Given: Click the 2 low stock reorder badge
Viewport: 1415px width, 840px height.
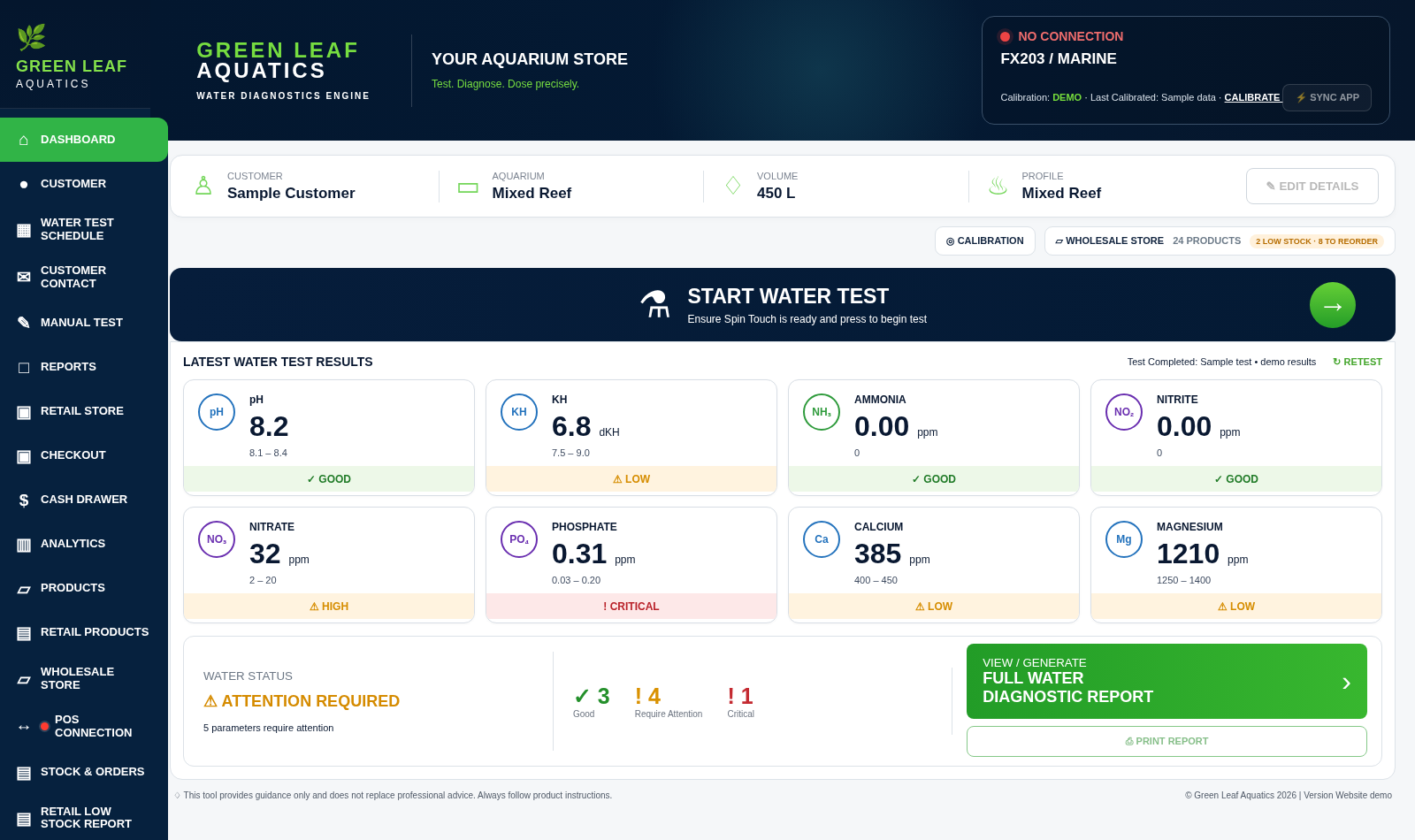Looking at the screenshot, I should point(1317,241).
